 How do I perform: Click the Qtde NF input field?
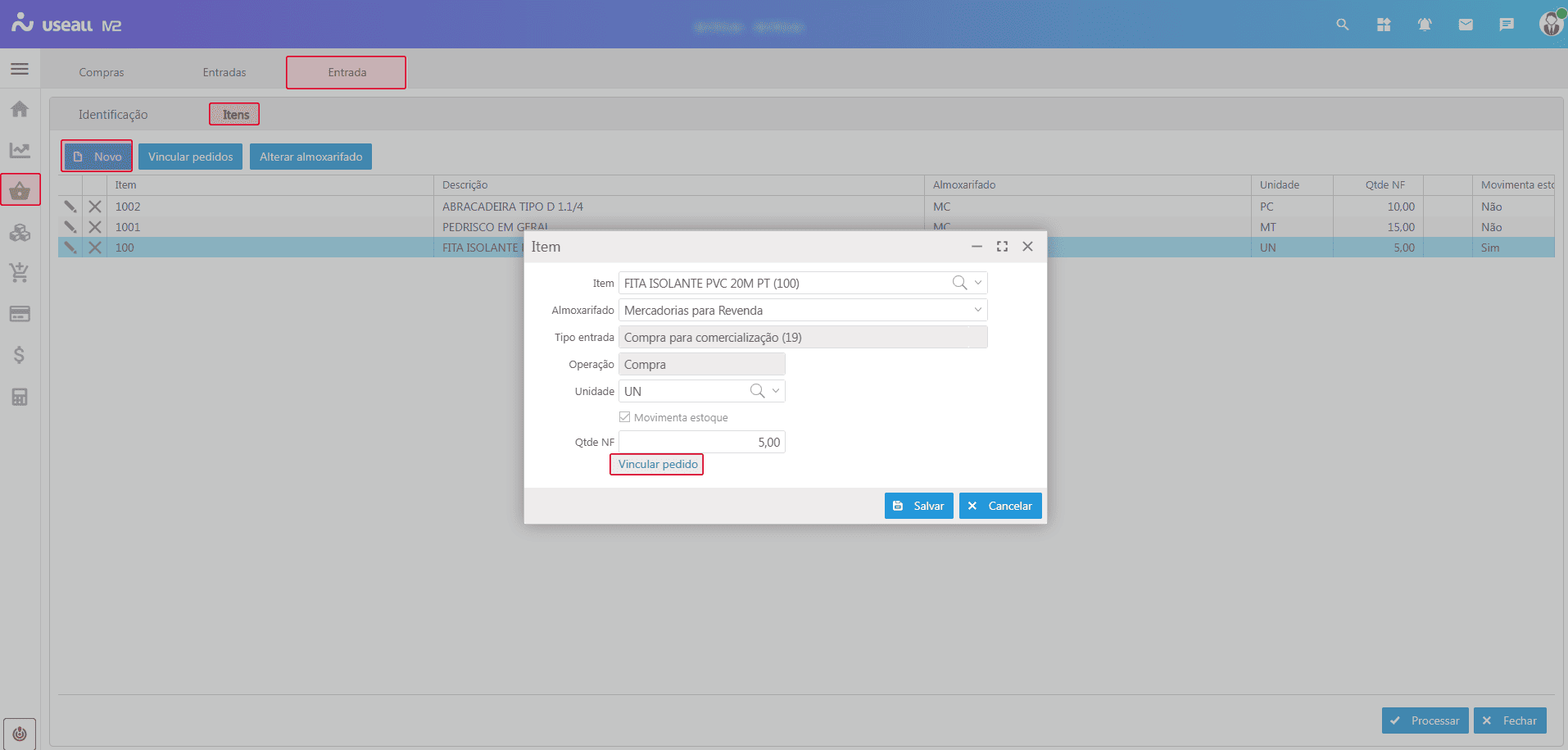[701, 442]
